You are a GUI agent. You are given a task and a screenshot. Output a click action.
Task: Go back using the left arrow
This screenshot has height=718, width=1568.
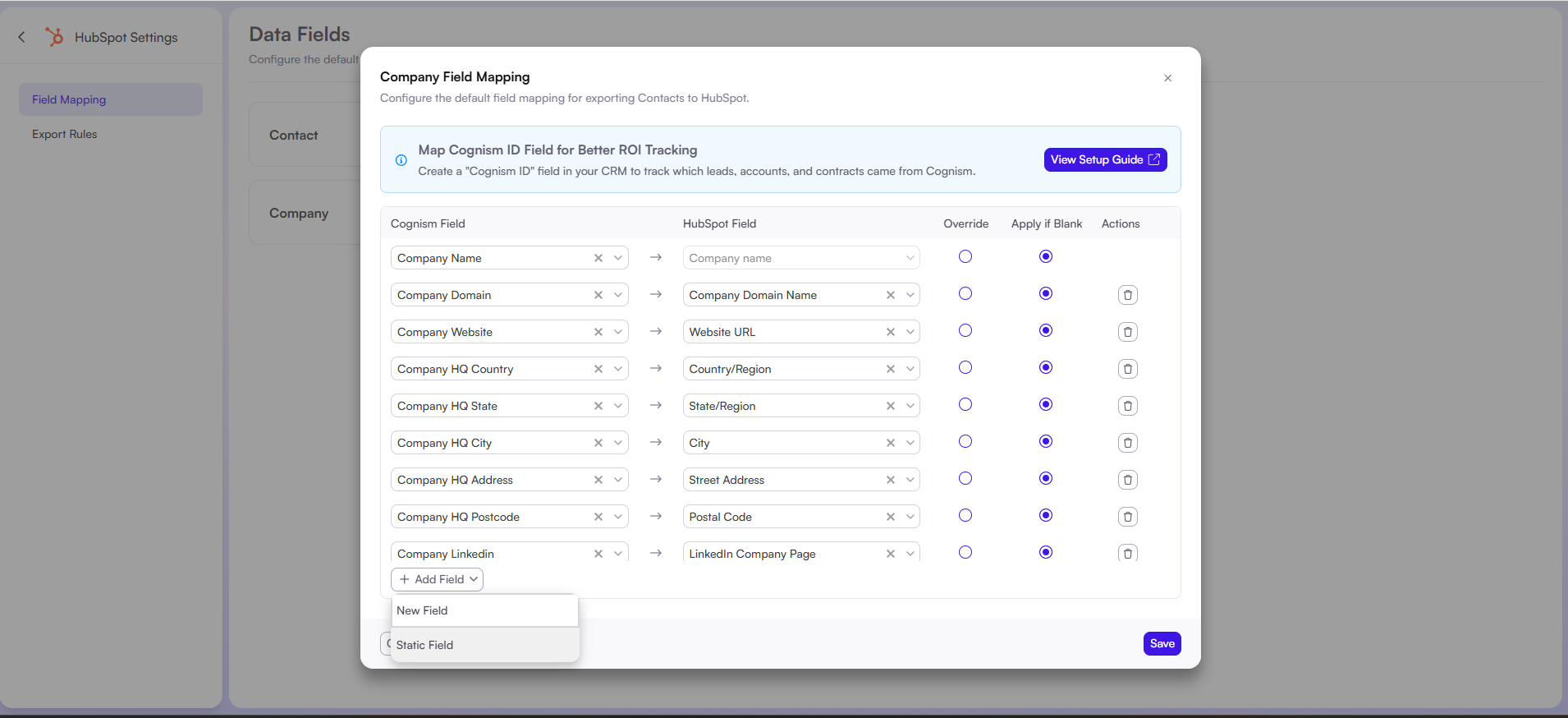(x=22, y=37)
